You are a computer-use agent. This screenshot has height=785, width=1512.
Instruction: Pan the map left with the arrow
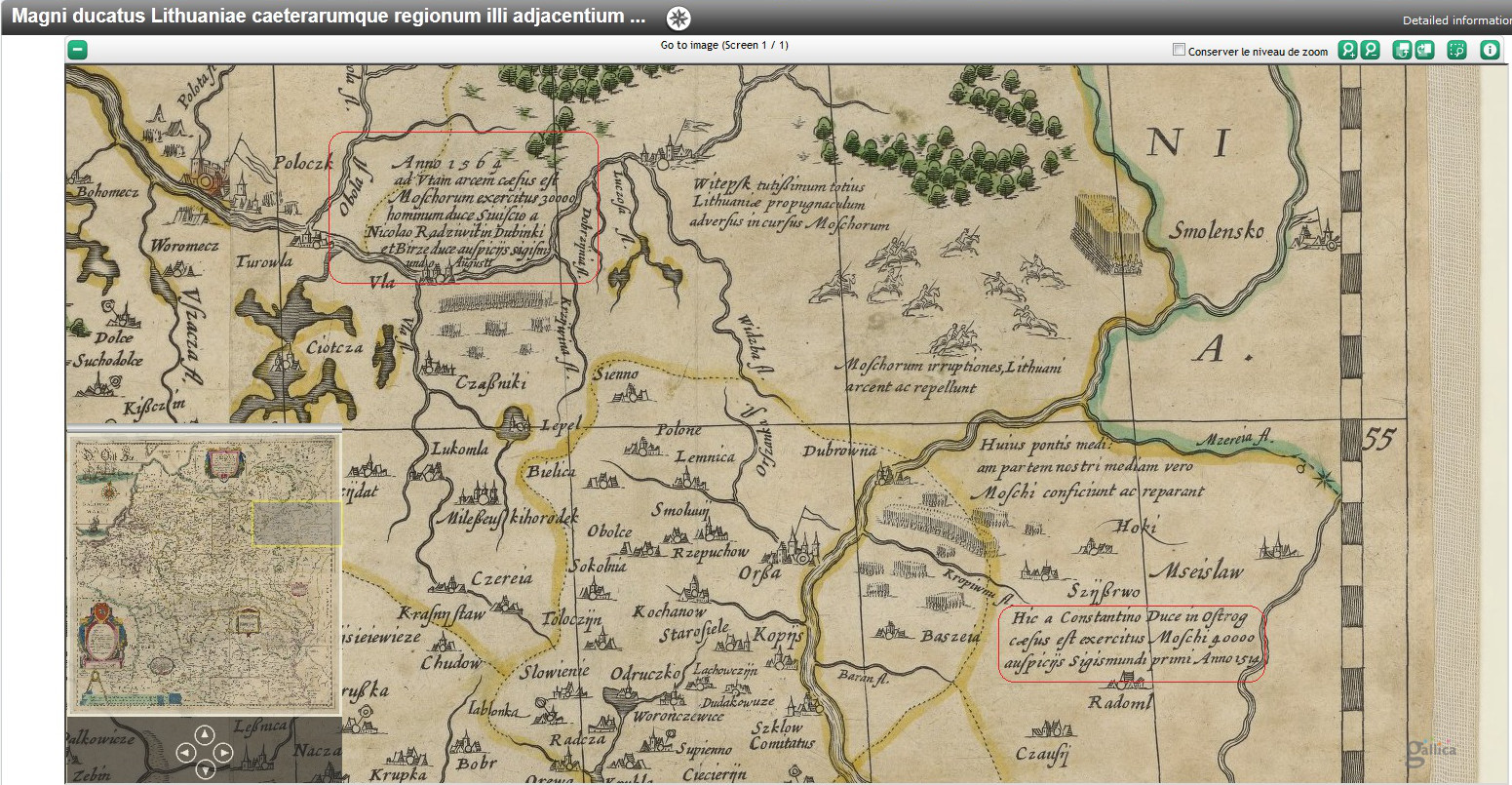(185, 752)
